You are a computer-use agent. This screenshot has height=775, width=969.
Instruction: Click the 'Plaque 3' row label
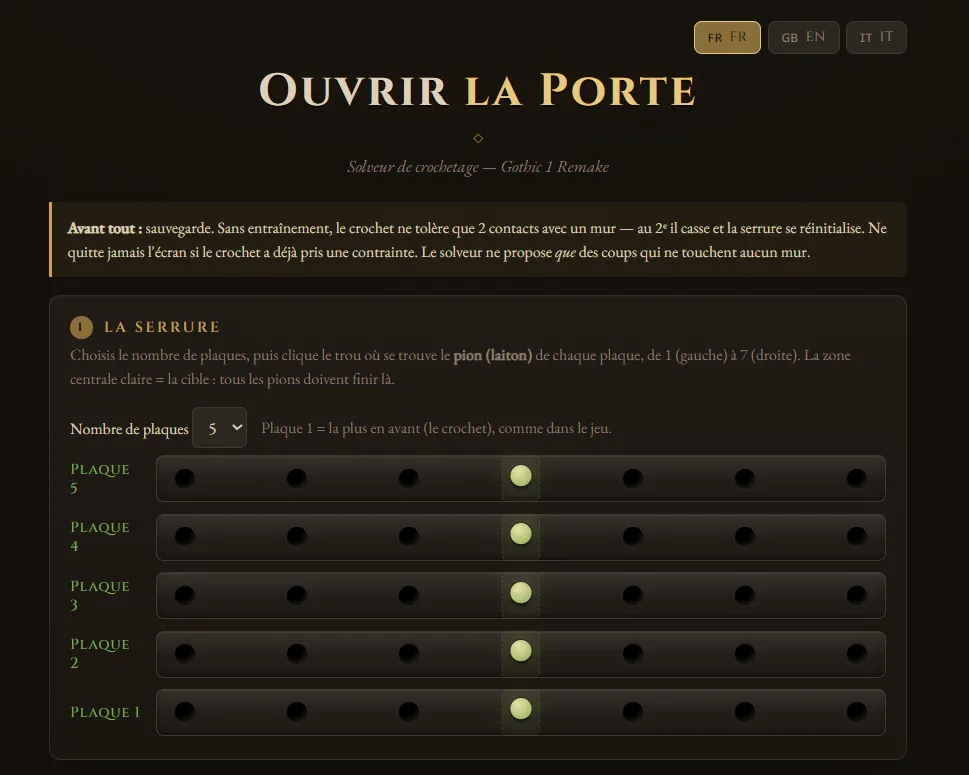(100, 595)
